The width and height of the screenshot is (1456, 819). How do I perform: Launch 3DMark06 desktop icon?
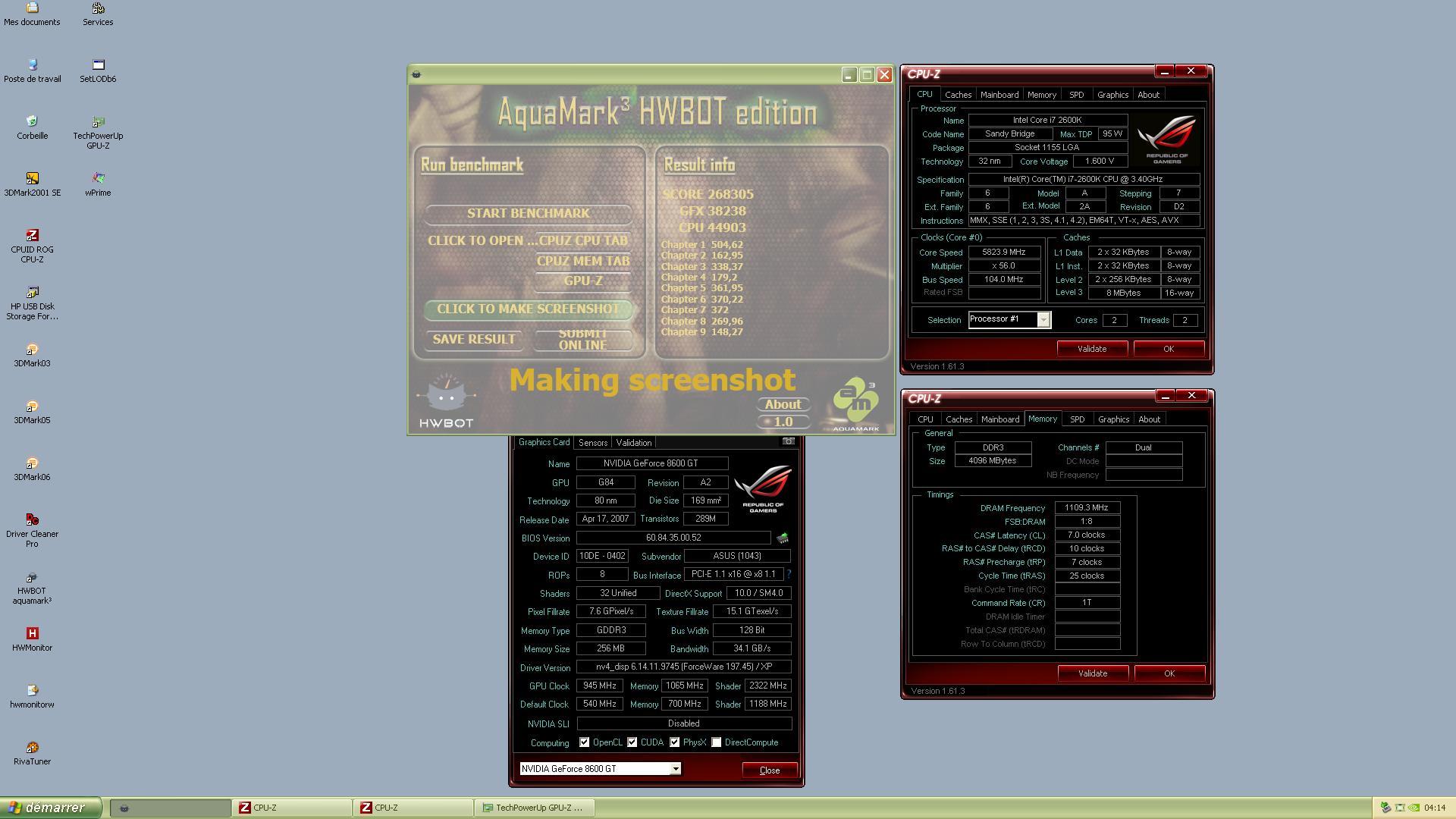[x=32, y=469]
